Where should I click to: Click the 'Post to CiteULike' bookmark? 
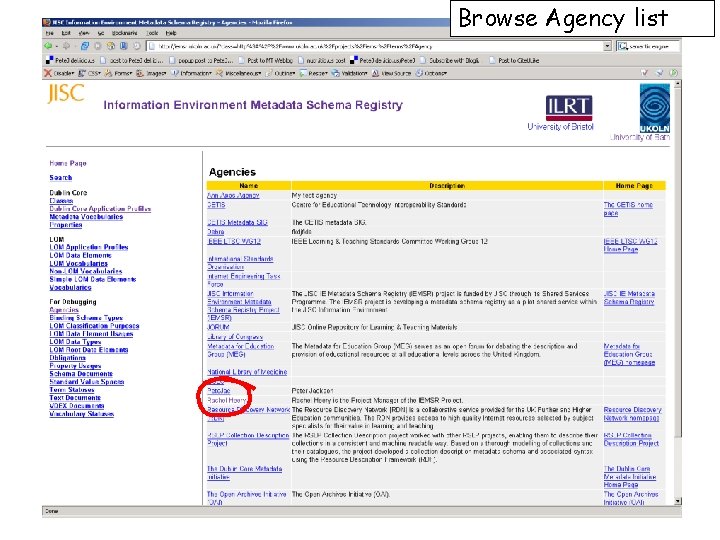(x=514, y=60)
